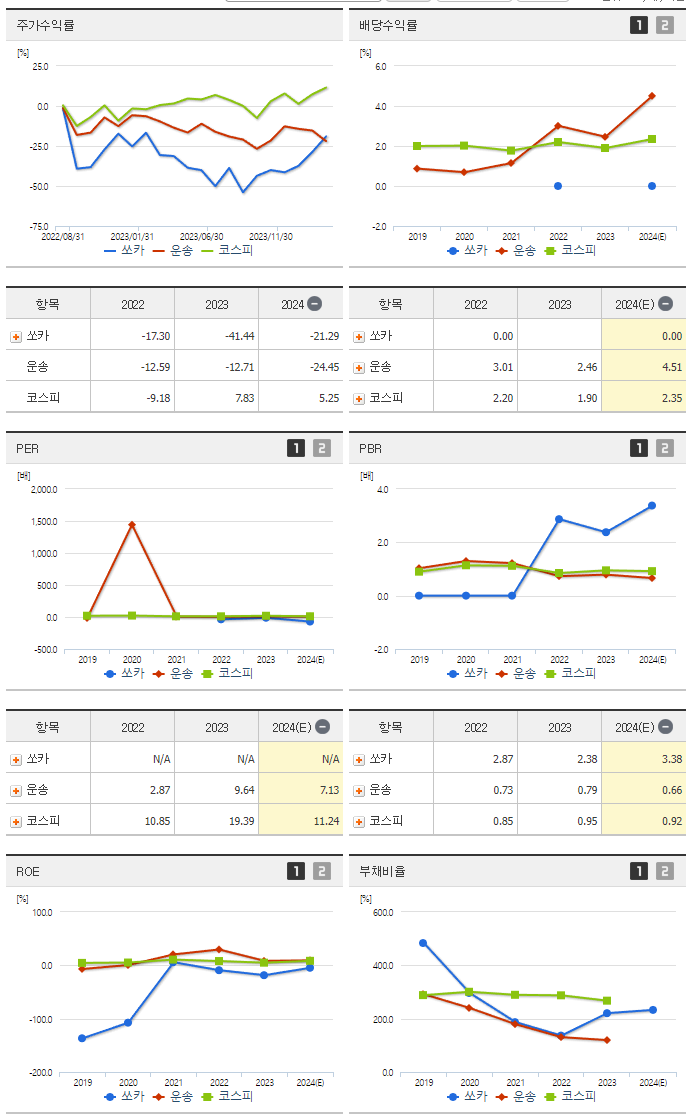Switch 배당수익률 chart to page 1
Viewport: 691px width, 1115px height.
(x=639, y=25)
